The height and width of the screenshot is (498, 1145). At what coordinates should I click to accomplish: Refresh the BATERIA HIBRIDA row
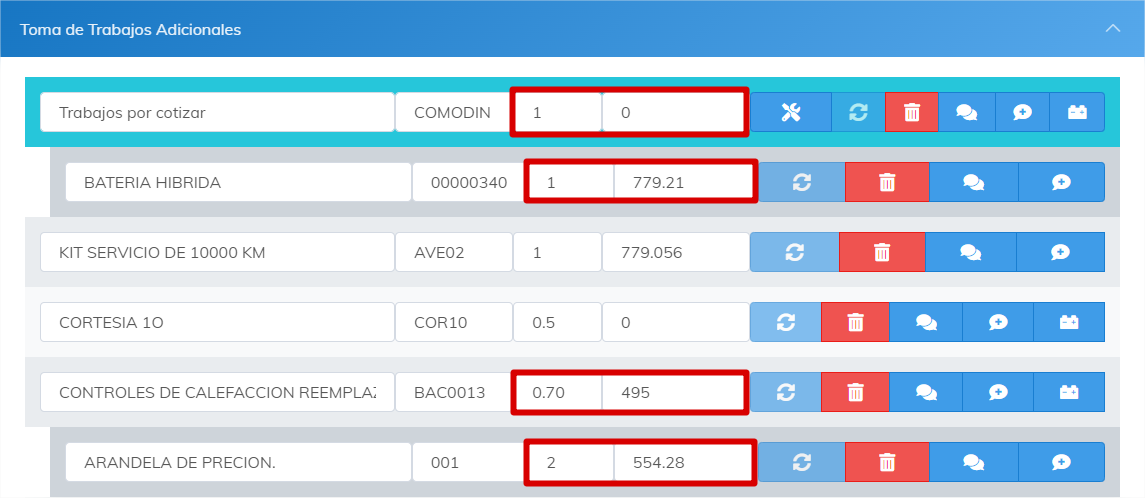(801, 183)
